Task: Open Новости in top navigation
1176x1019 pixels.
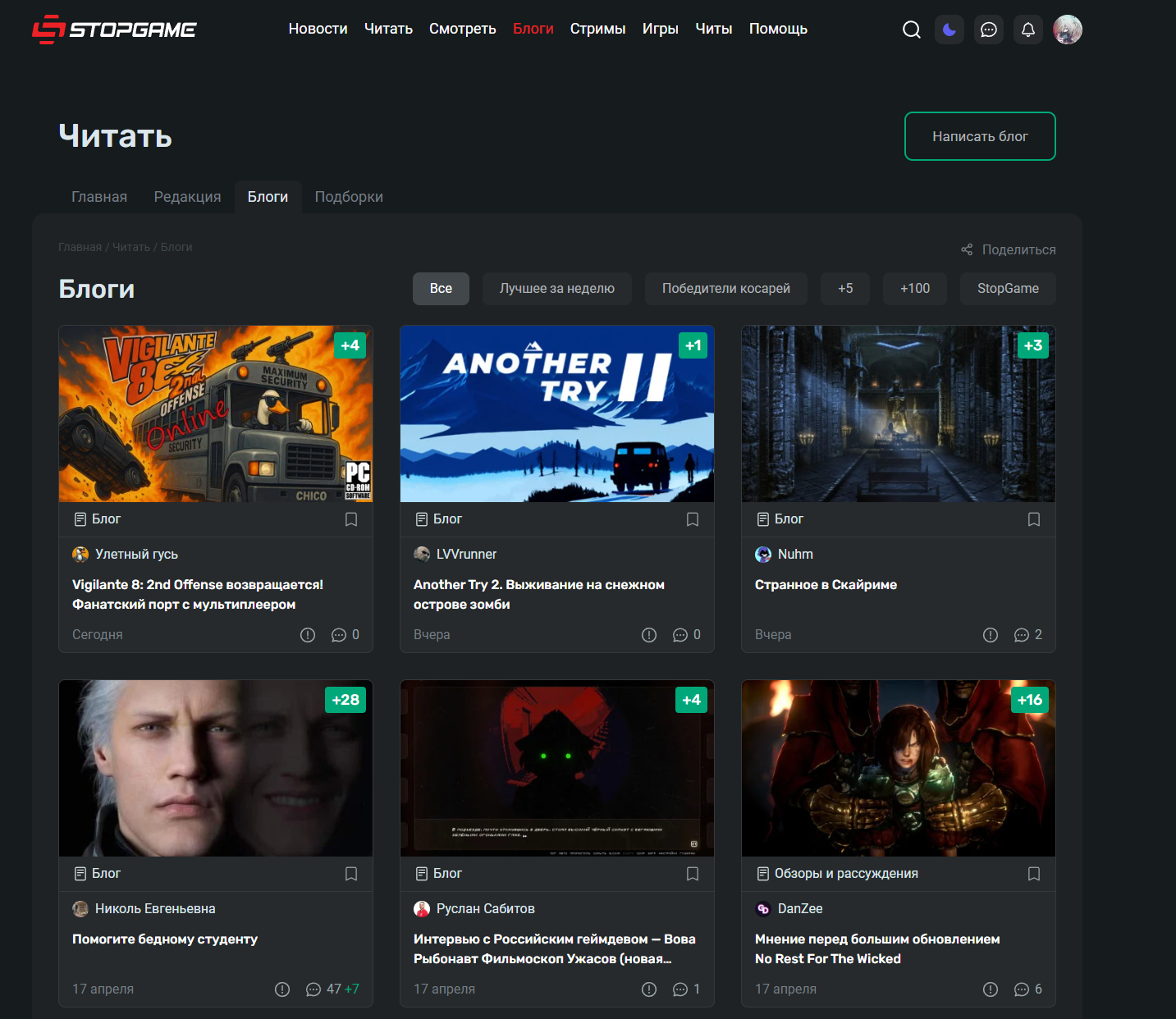Action: coord(318,29)
